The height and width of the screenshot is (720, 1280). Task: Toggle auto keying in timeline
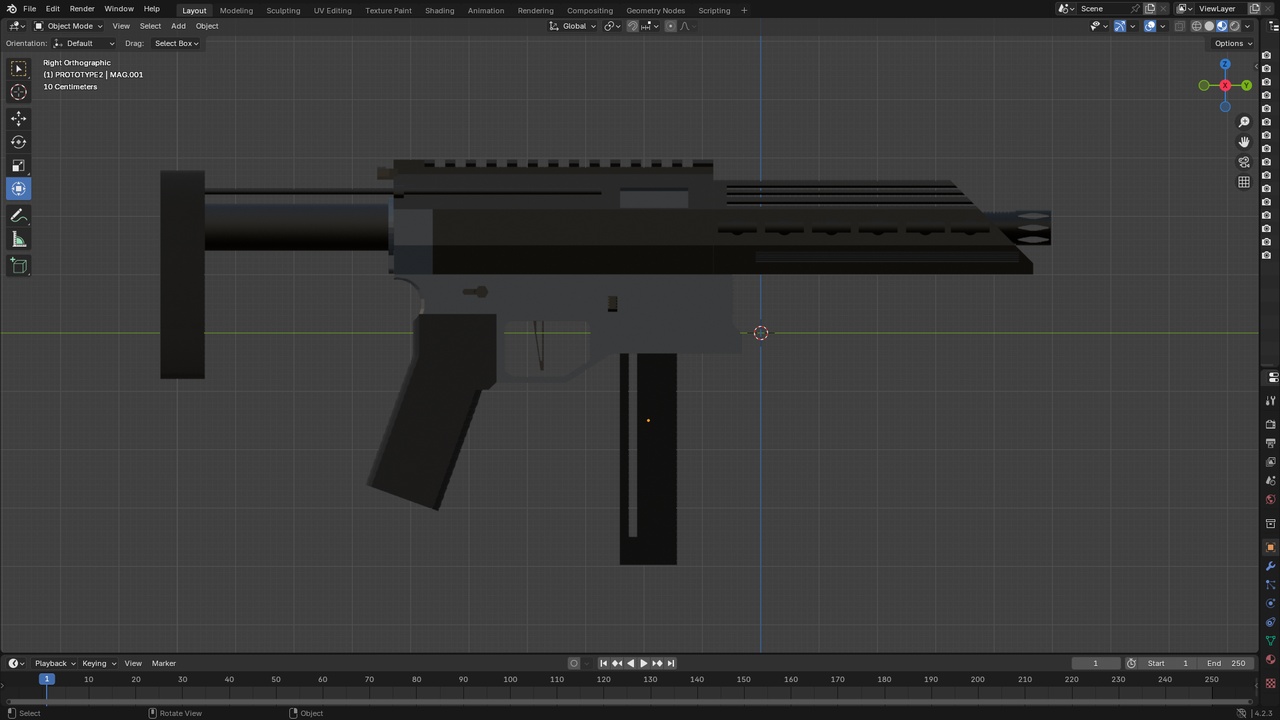[x=574, y=663]
